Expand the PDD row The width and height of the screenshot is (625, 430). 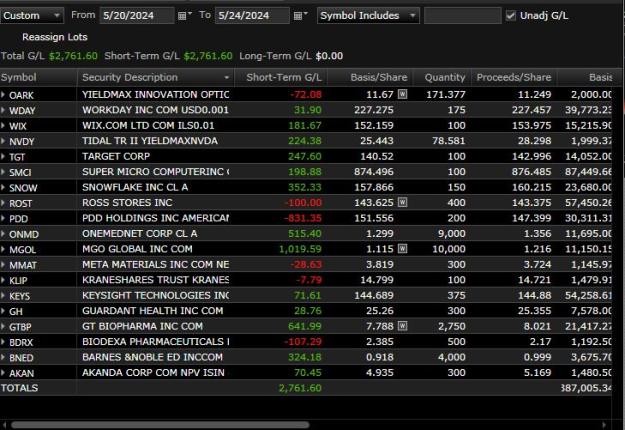3,218
